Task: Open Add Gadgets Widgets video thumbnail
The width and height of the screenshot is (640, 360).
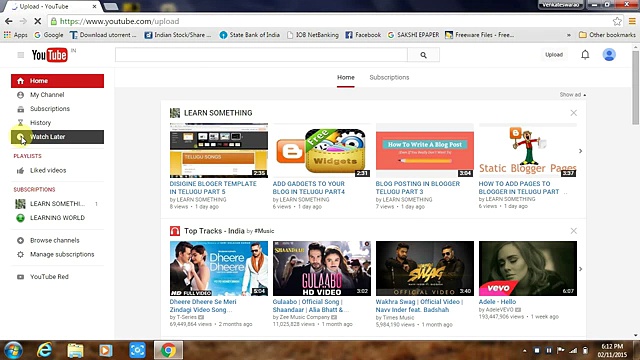Action: coord(322,150)
